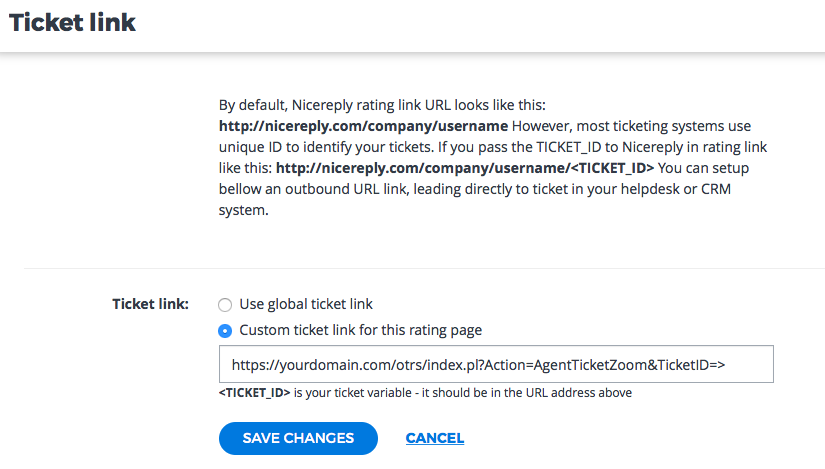Click bold nicereply.com/company/username URL without TICKET_ID
Viewport: 825px width, 469px height.
[x=364, y=126]
